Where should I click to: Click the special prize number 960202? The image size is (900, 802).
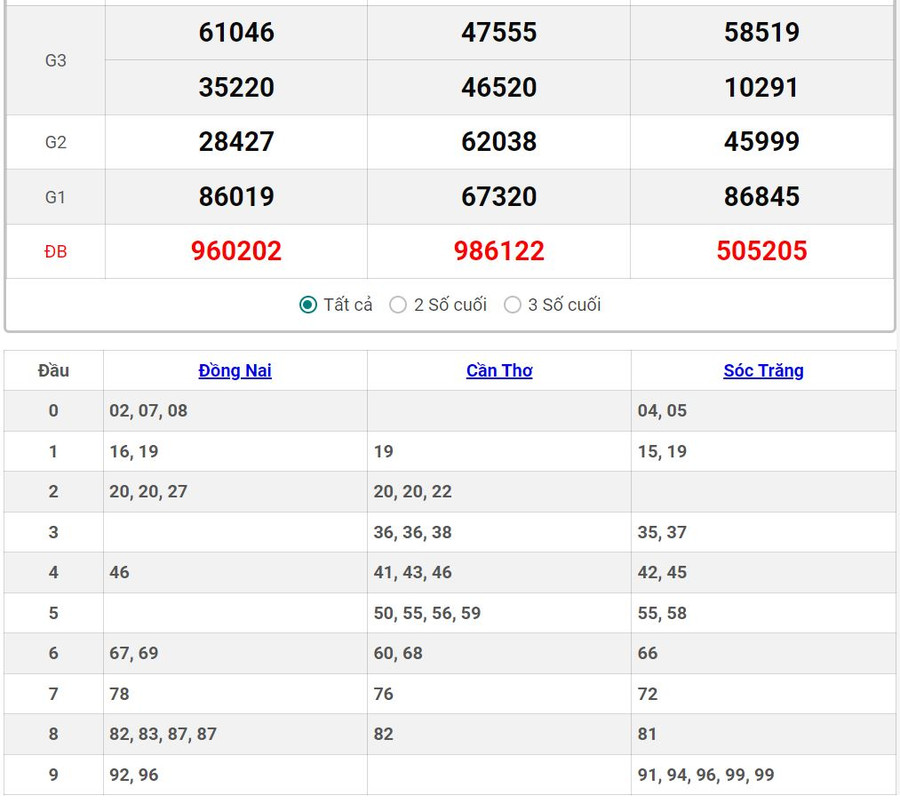pyautogui.click(x=236, y=251)
